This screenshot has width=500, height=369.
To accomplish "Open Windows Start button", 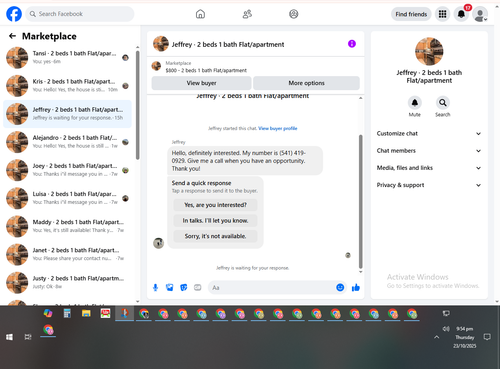I will point(9,337).
